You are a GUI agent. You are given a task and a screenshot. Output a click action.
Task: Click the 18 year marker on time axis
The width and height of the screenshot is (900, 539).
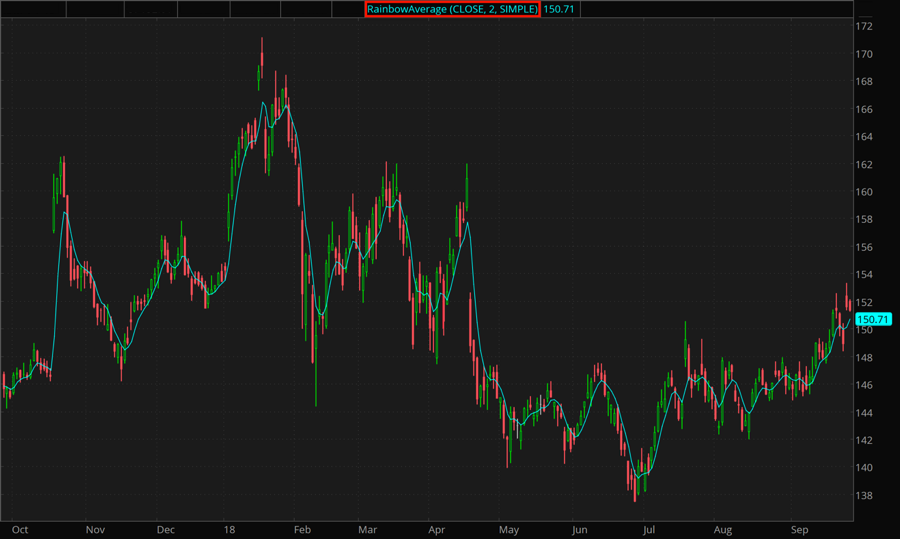(x=229, y=529)
